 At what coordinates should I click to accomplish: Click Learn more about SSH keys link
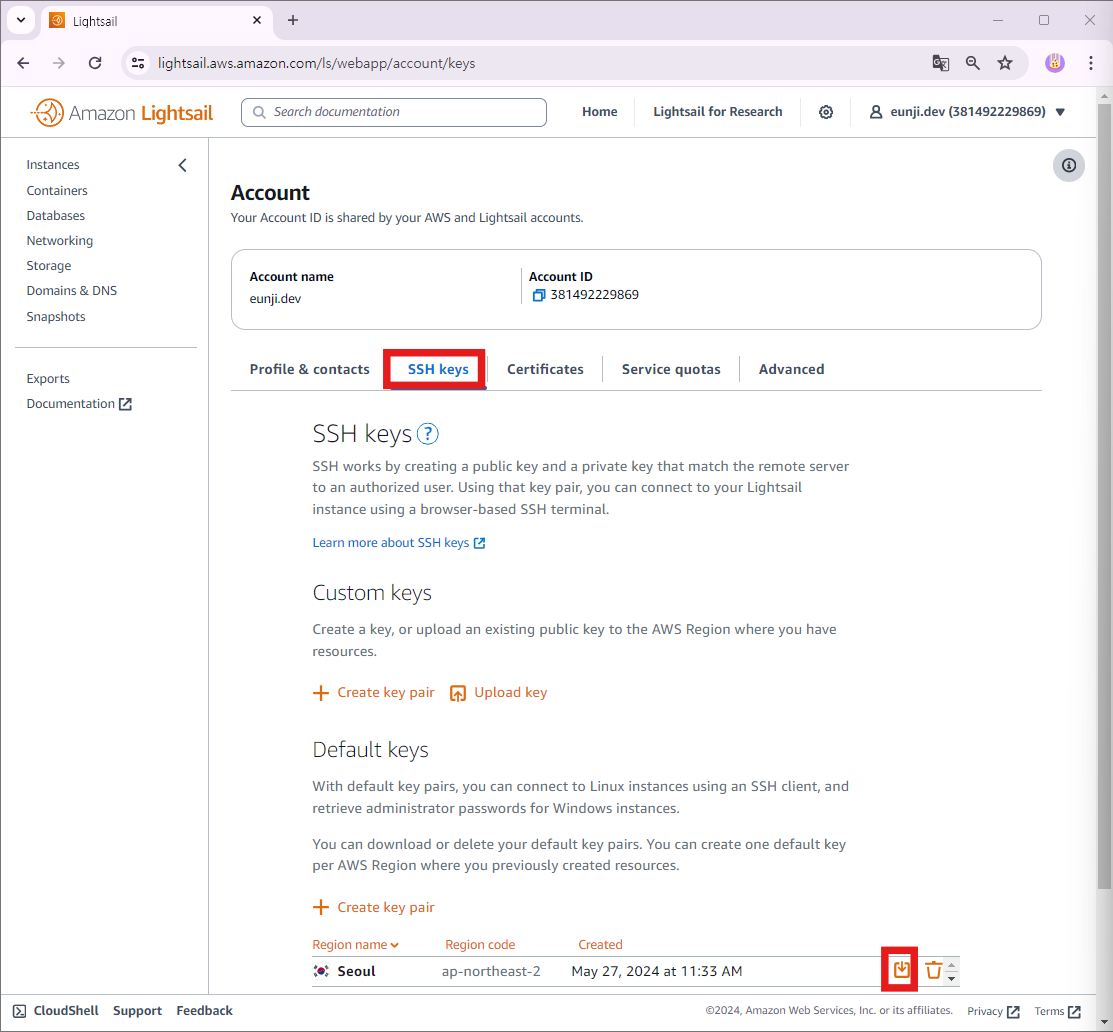(399, 543)
